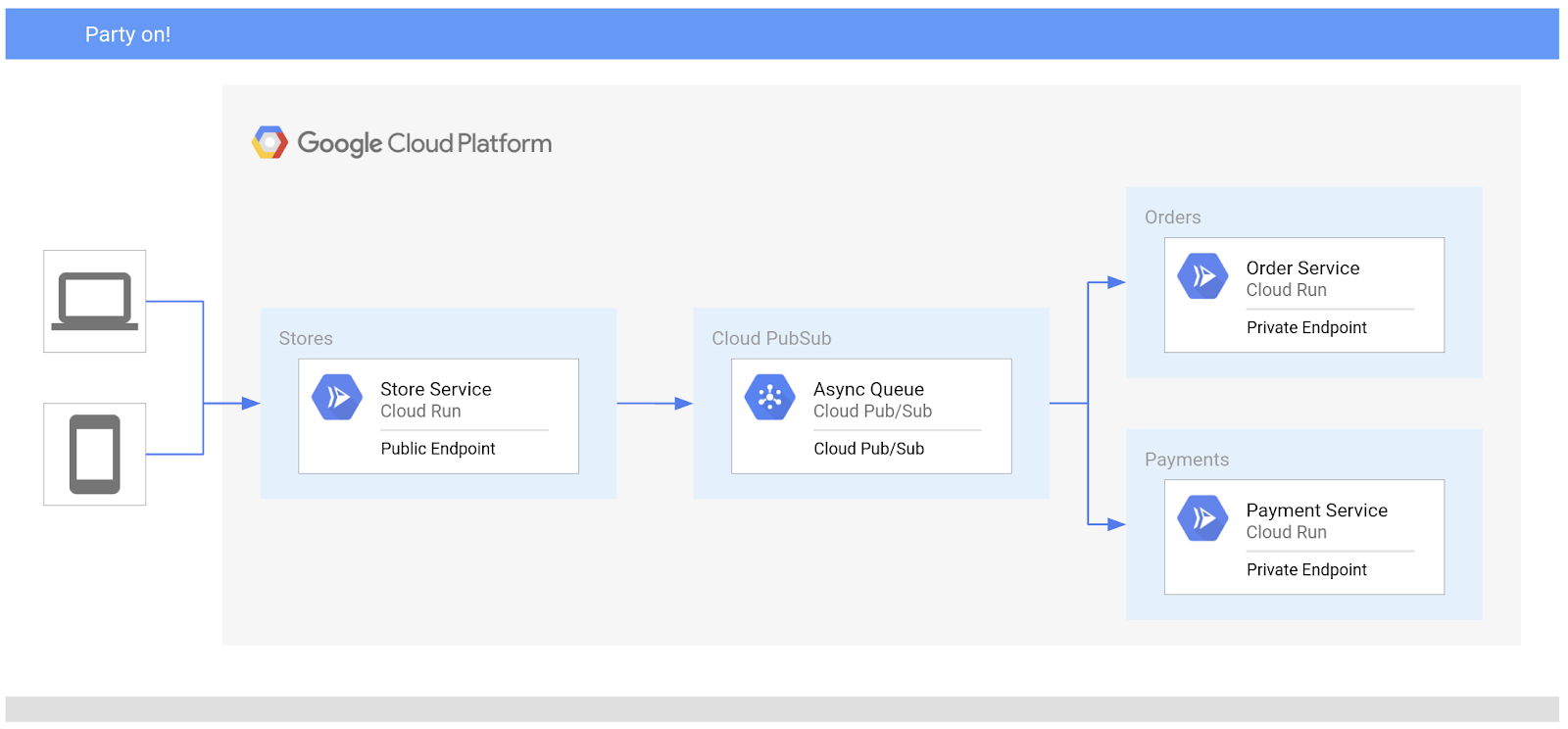
Task: Click 'Cloud Run' subtitle under Store Service
Action: [420, 412]
